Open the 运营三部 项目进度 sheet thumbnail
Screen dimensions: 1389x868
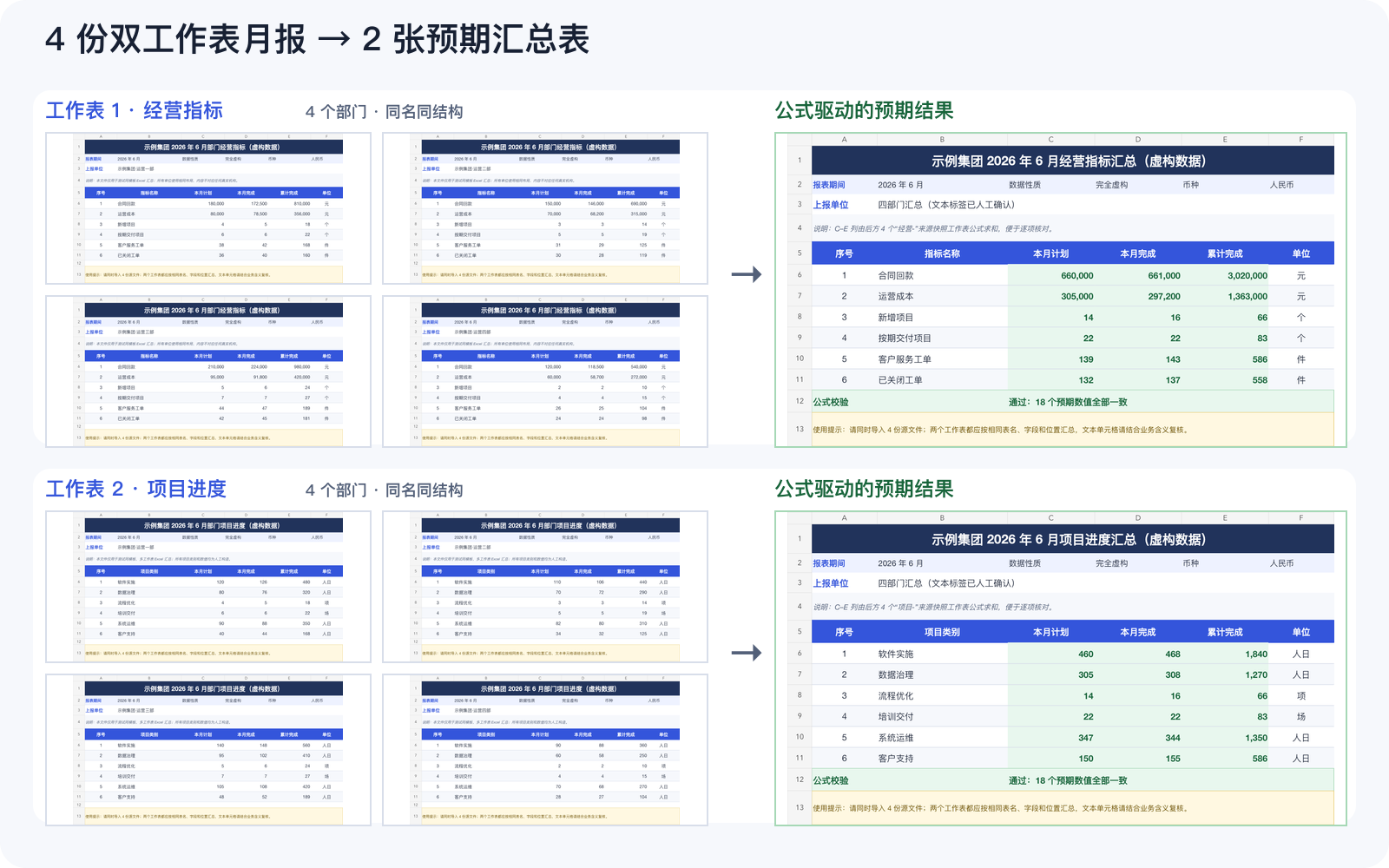[208, 750]
